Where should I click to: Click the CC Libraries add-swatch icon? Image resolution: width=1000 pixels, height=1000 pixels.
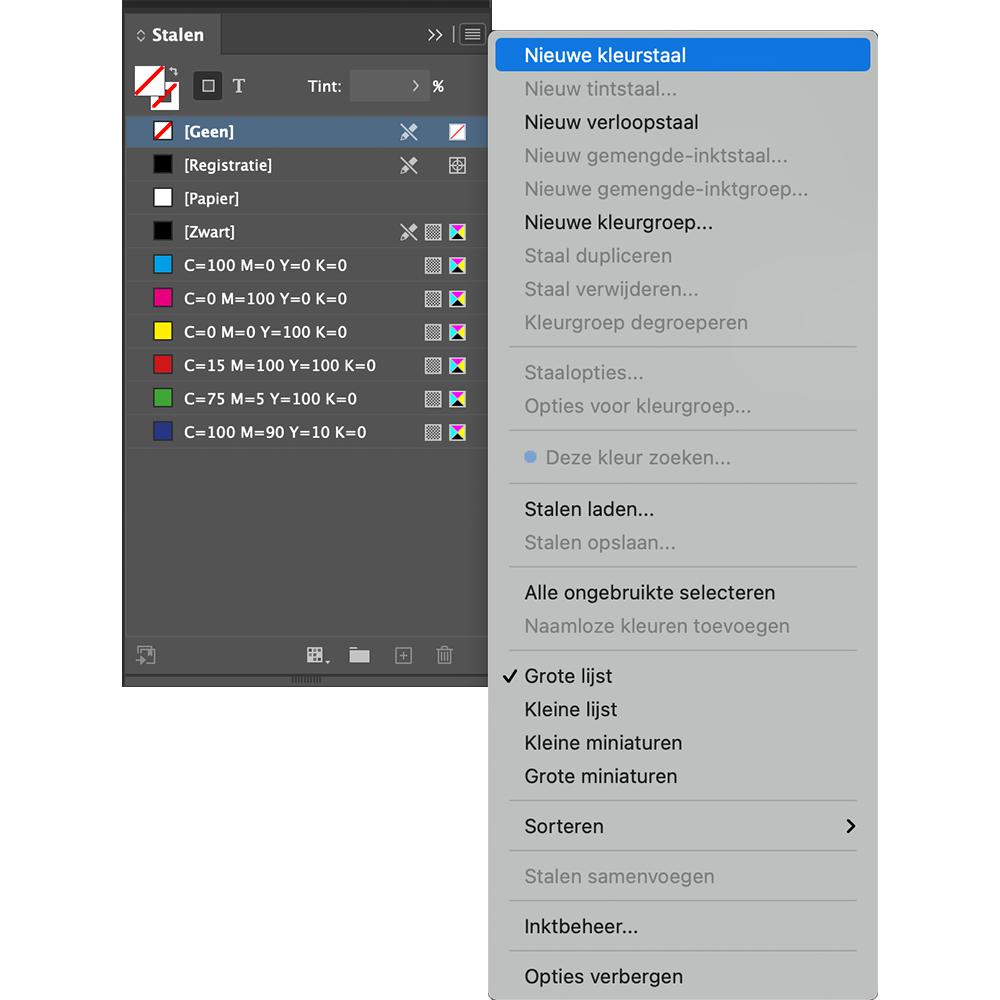(145, 655)
